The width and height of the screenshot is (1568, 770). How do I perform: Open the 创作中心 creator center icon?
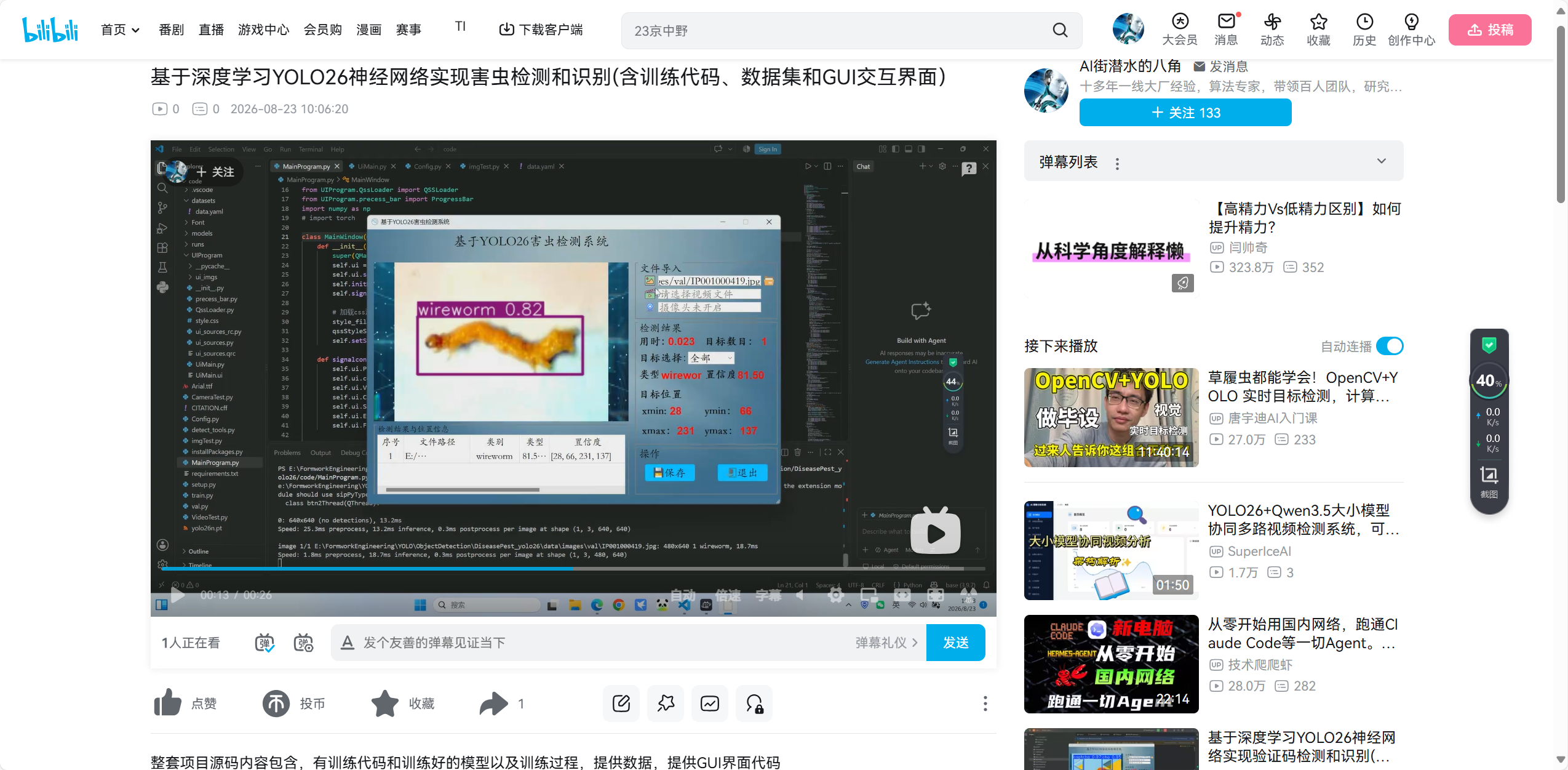coord(1411,30)
